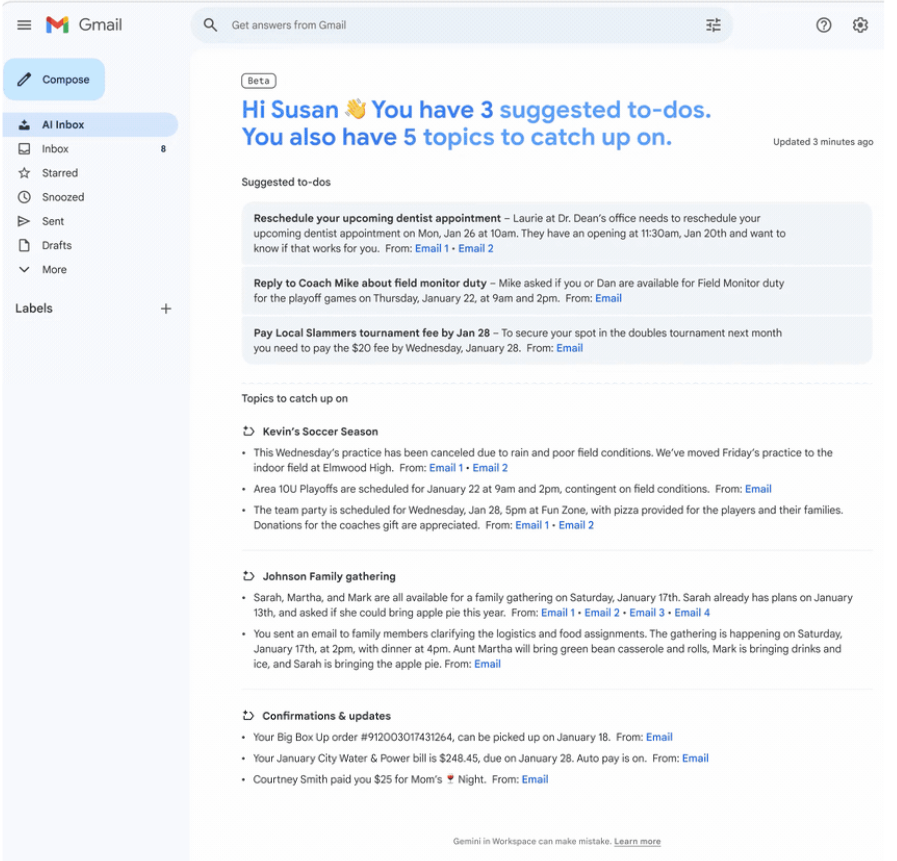Click the Labels section heading
The height and width of the screenshot is (861, 897).
coord(34,308)
